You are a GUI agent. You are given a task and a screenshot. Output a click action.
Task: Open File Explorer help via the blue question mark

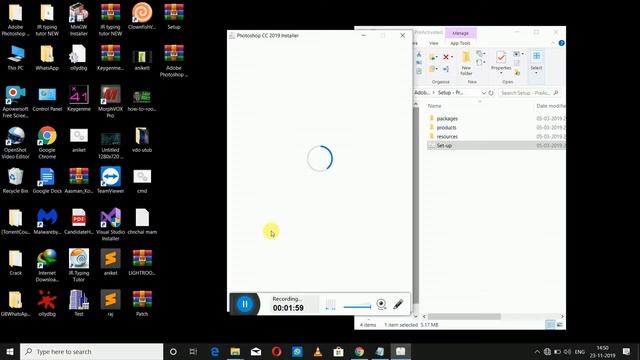[x=562, y=43]
